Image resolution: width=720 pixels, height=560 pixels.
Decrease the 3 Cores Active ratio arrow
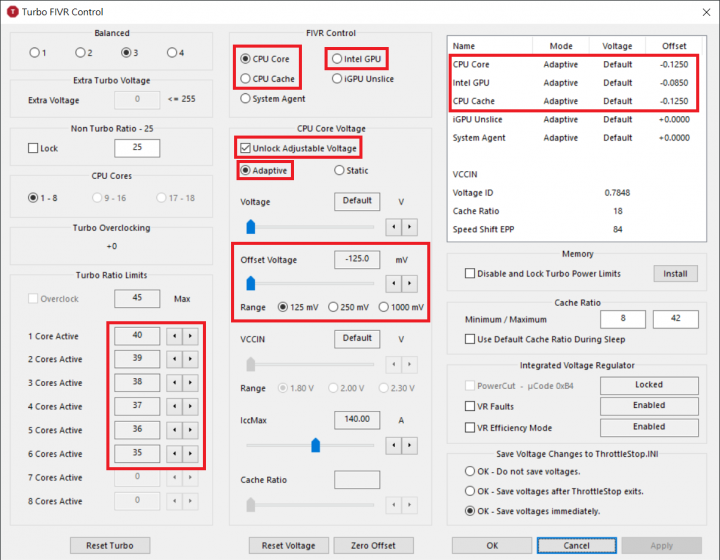click(x=174, y=382)
